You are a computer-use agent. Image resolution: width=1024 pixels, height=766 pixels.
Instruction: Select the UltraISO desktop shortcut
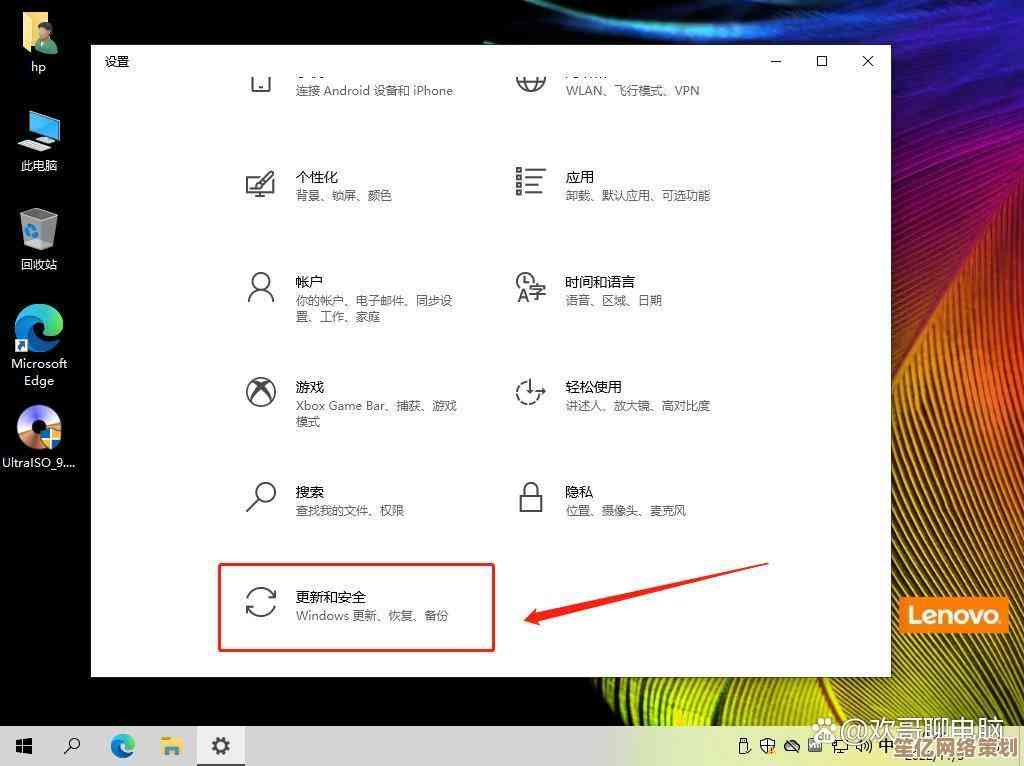click(x=39, y=436)
